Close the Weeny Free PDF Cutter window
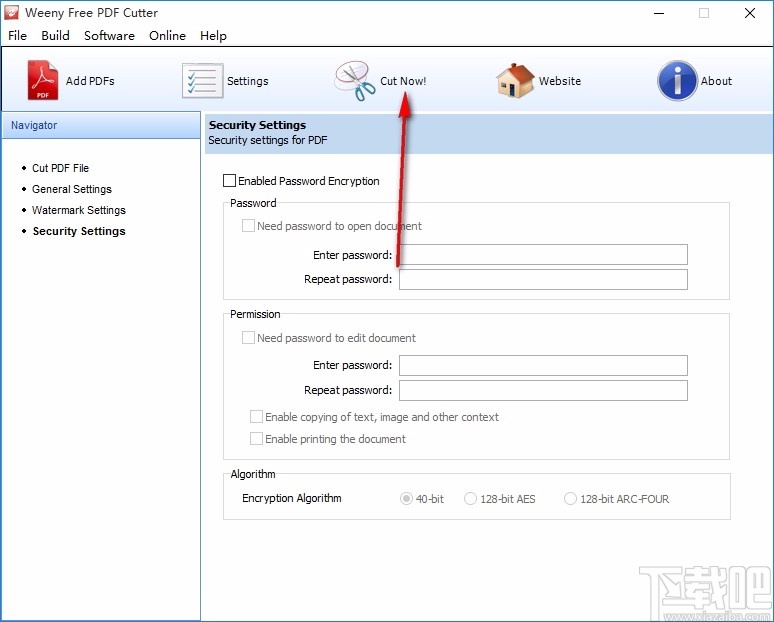 pos(750,13)
